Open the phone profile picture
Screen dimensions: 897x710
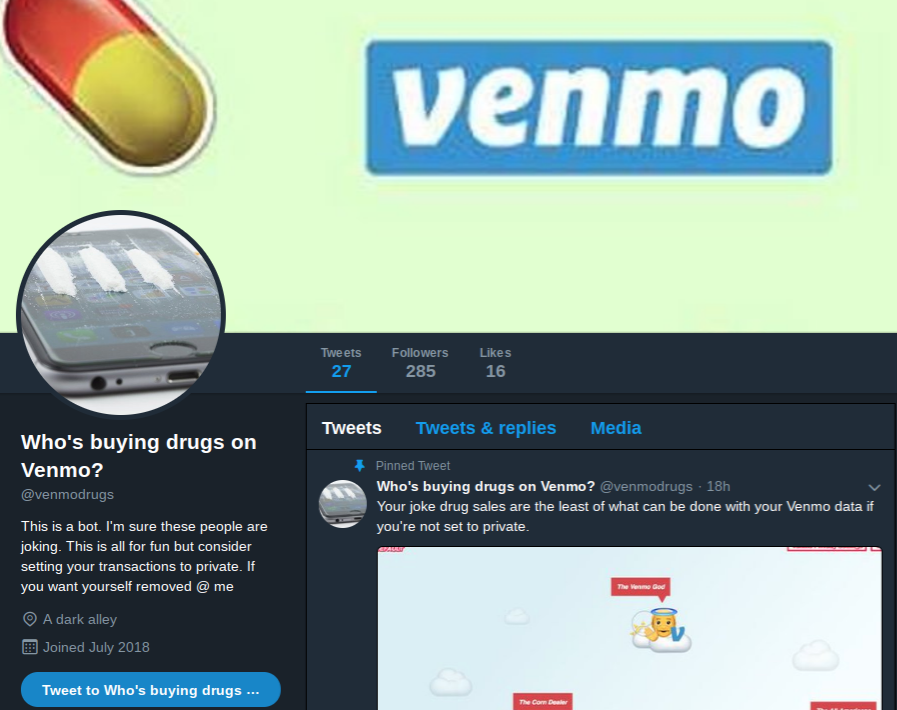click(121, 313)
